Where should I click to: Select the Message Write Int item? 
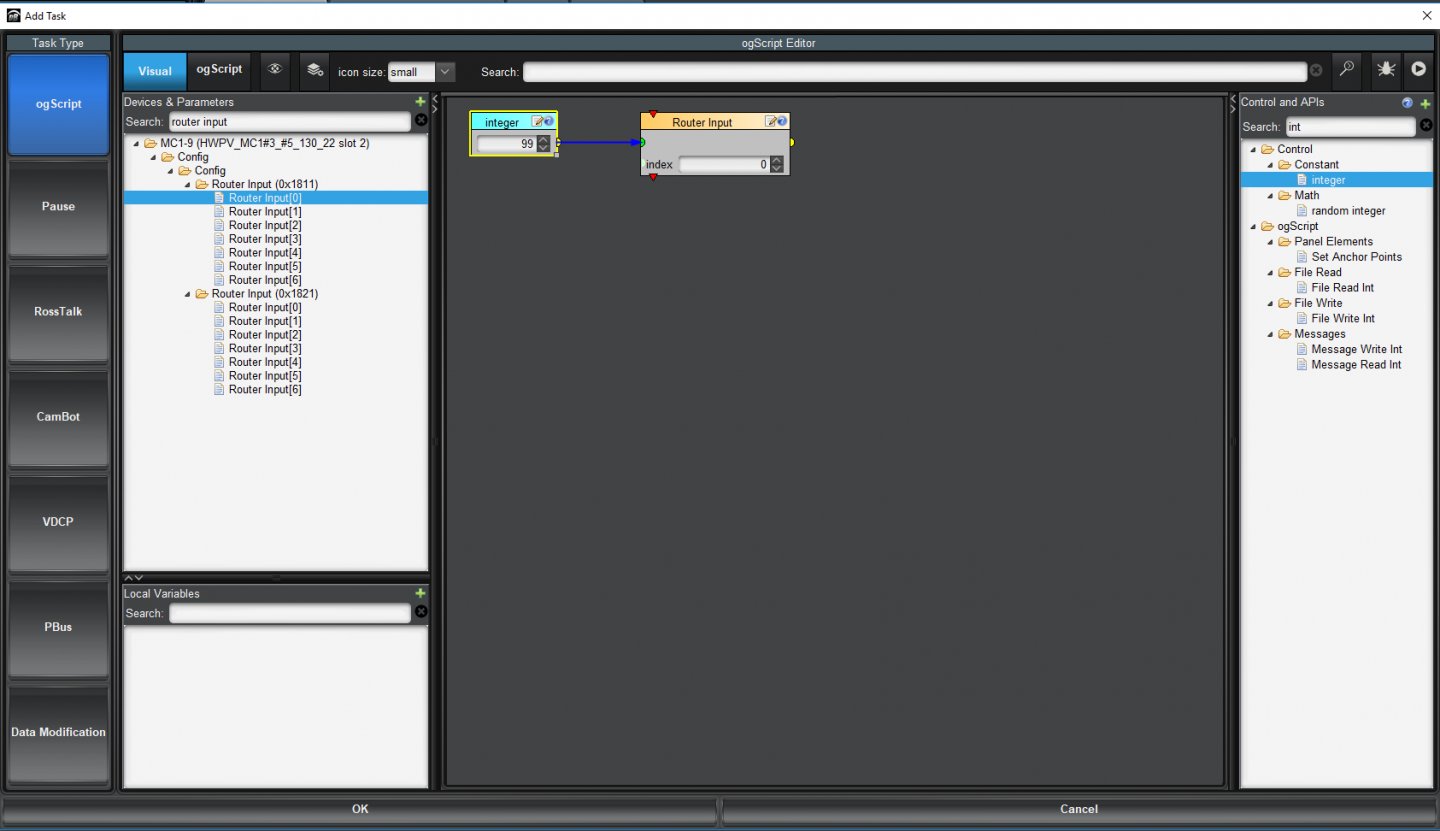1356,350
